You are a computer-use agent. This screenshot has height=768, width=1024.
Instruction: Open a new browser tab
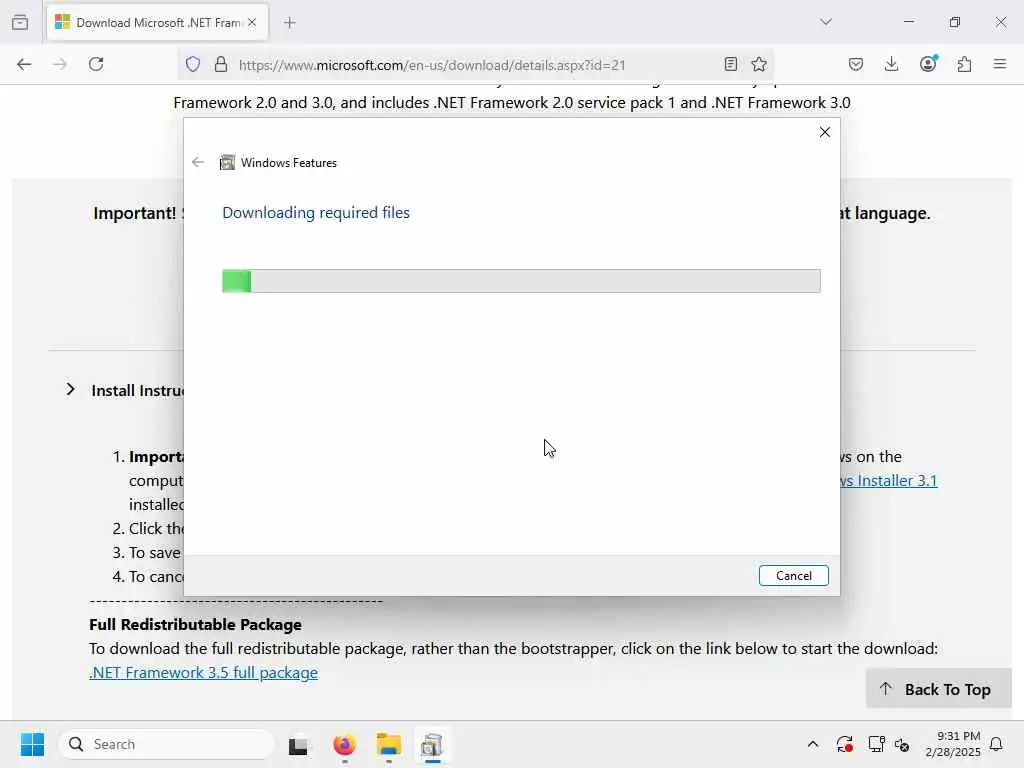pos(290,22)
